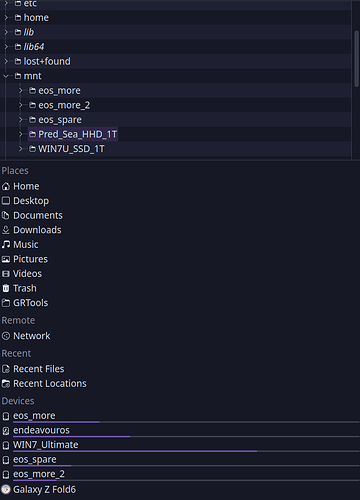Expand the WIN7U_SSD_1T folder arrow
The image size is (360, 500).
coord(21,149)
